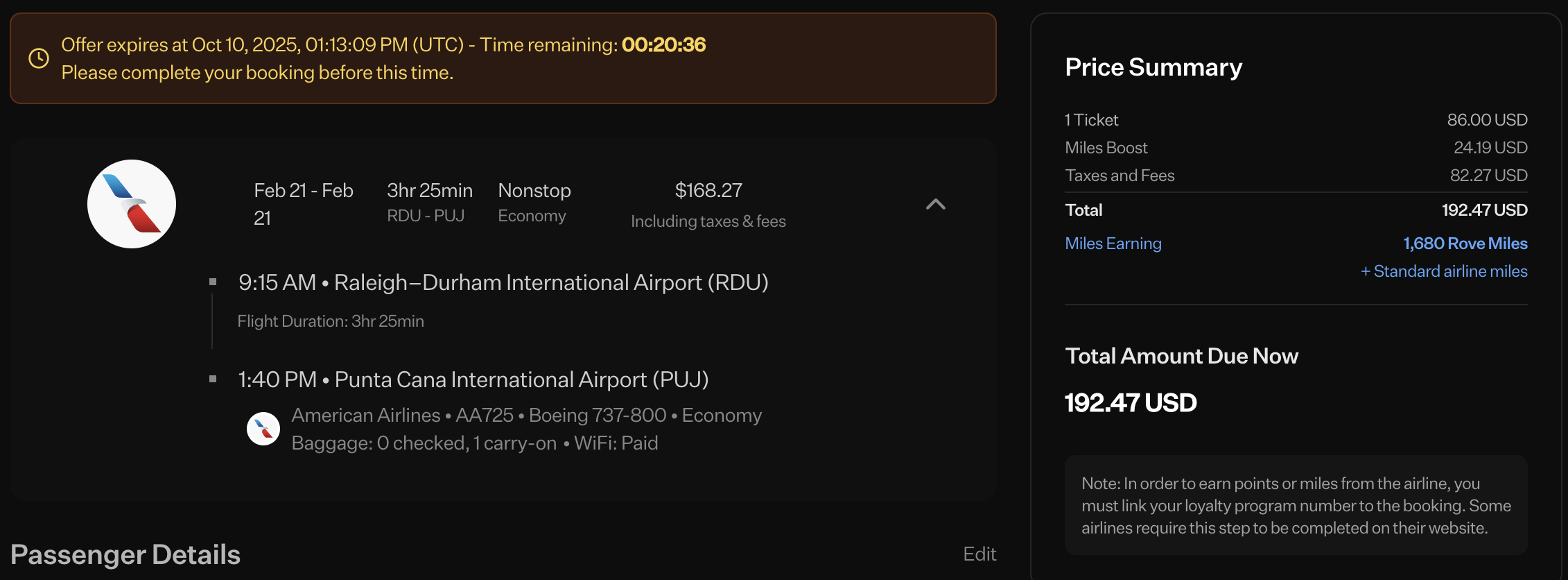Click the Miles Boost line item

(1106, 148)
